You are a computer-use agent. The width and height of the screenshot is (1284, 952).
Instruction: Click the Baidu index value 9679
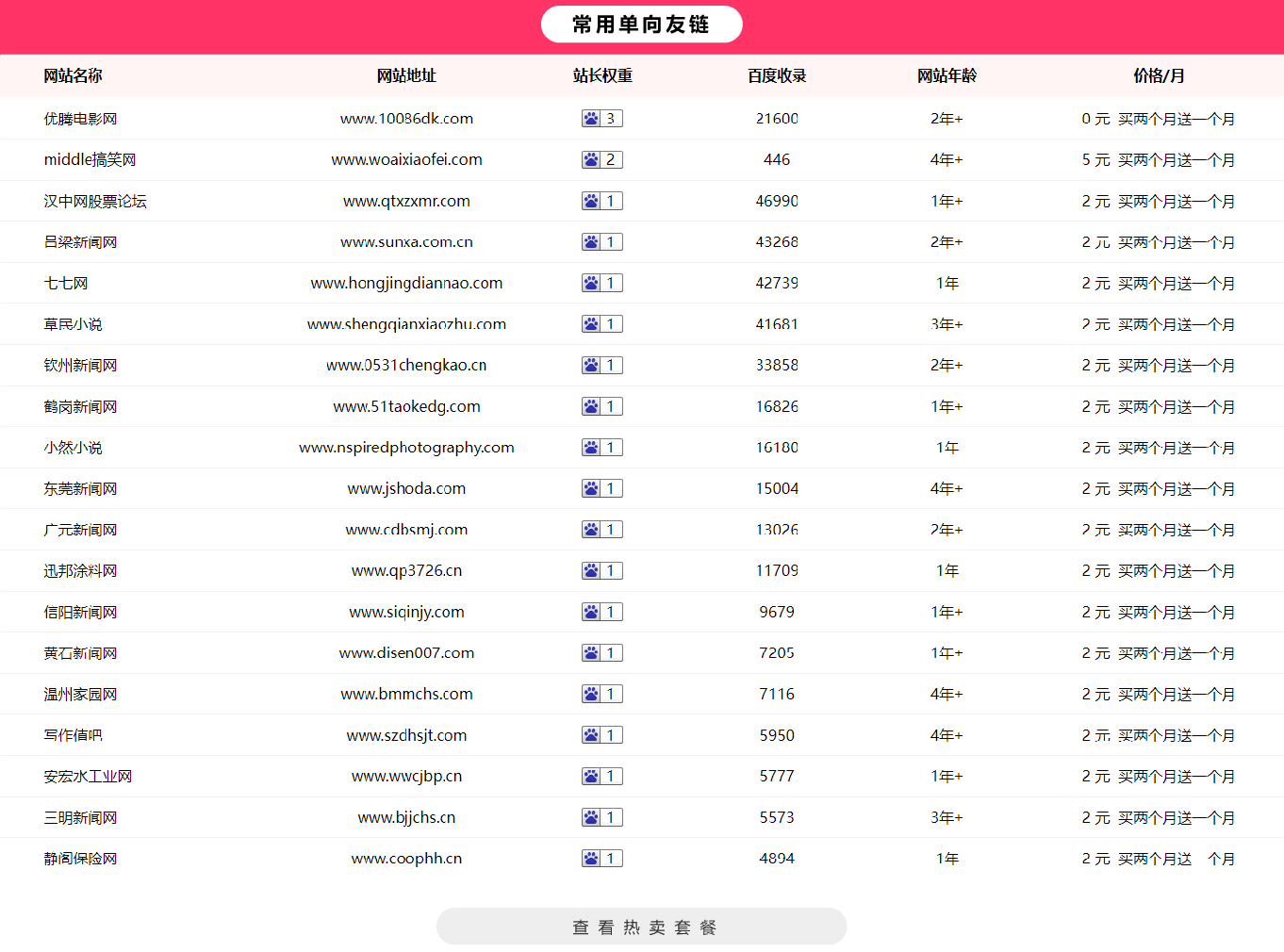[777, 612]
